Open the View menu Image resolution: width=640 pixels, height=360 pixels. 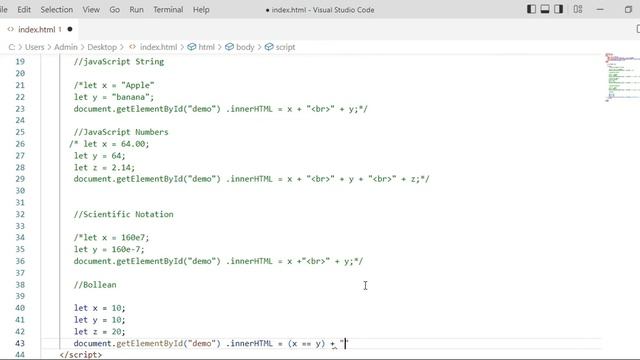pyautogui.click(x=91, y=9)
